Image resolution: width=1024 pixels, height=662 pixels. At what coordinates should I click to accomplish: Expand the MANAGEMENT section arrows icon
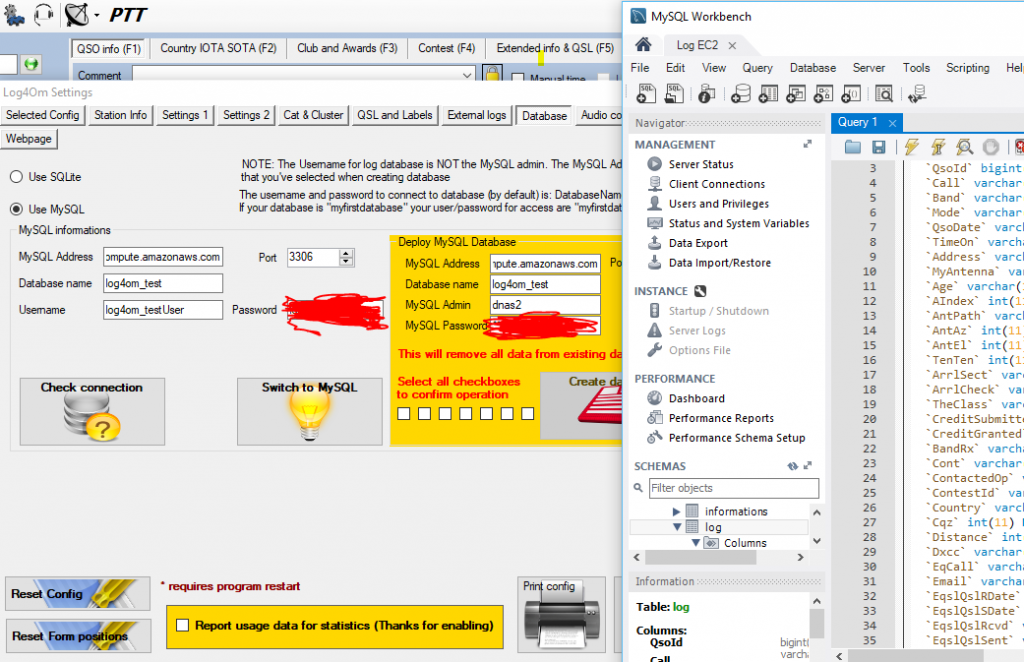point(807,144)
